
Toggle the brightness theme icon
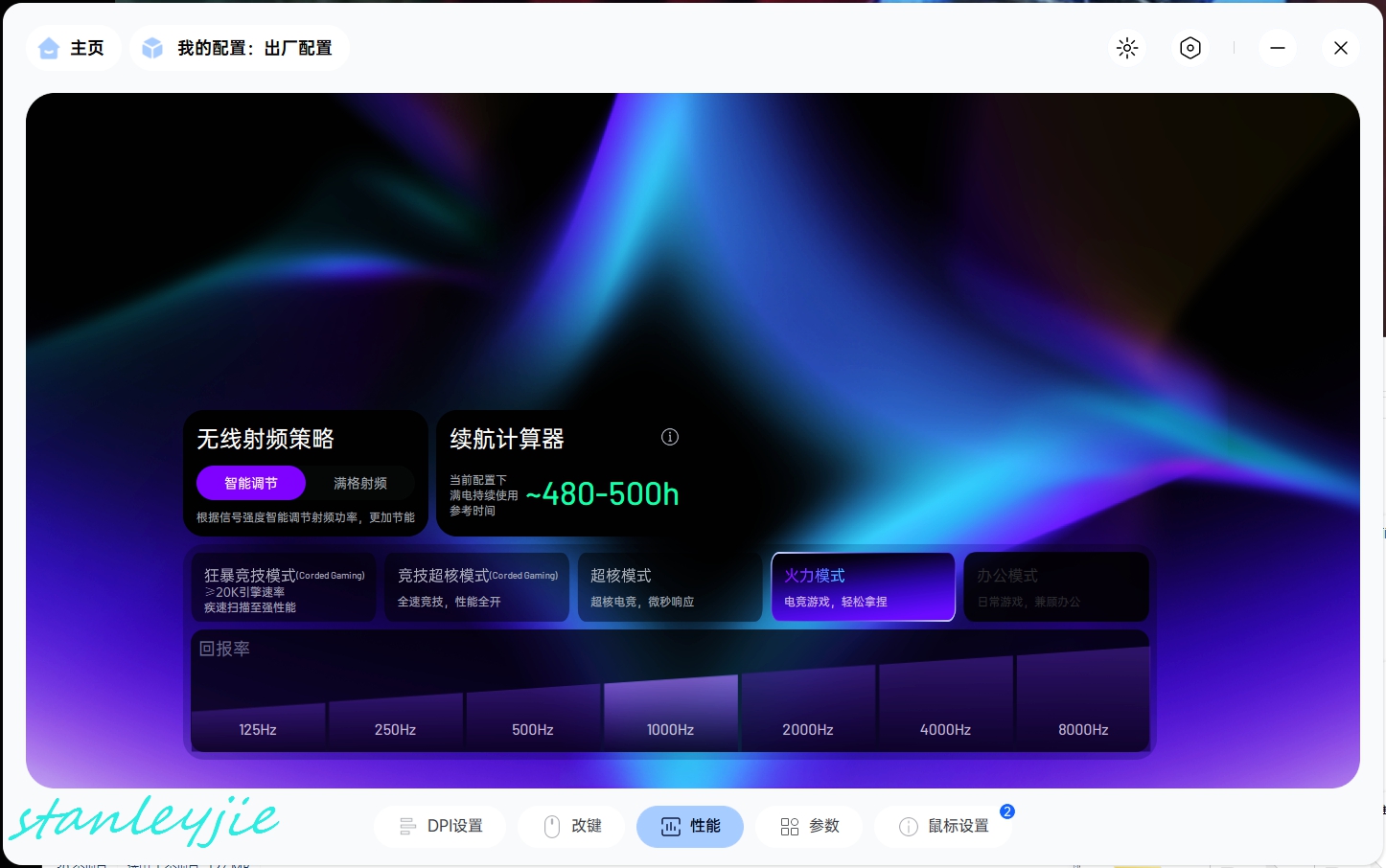(1127, 48)
